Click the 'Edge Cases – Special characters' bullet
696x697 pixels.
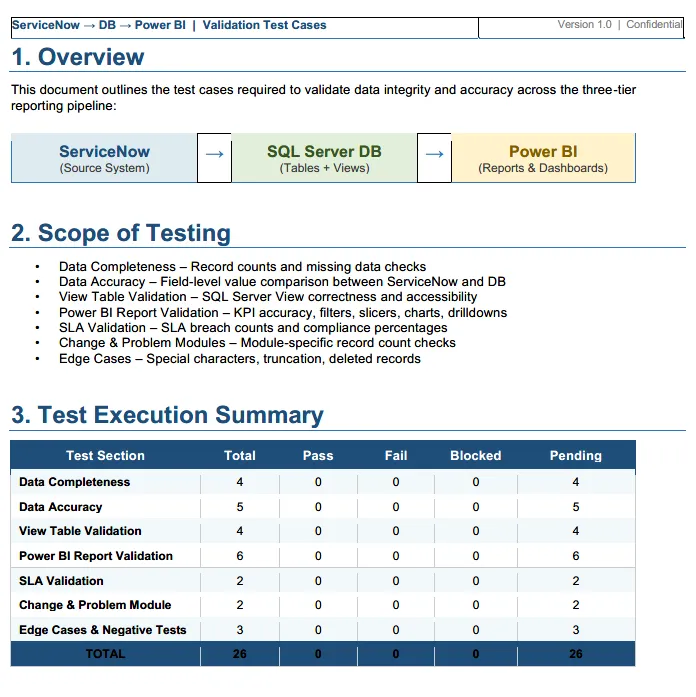[240, 359]
